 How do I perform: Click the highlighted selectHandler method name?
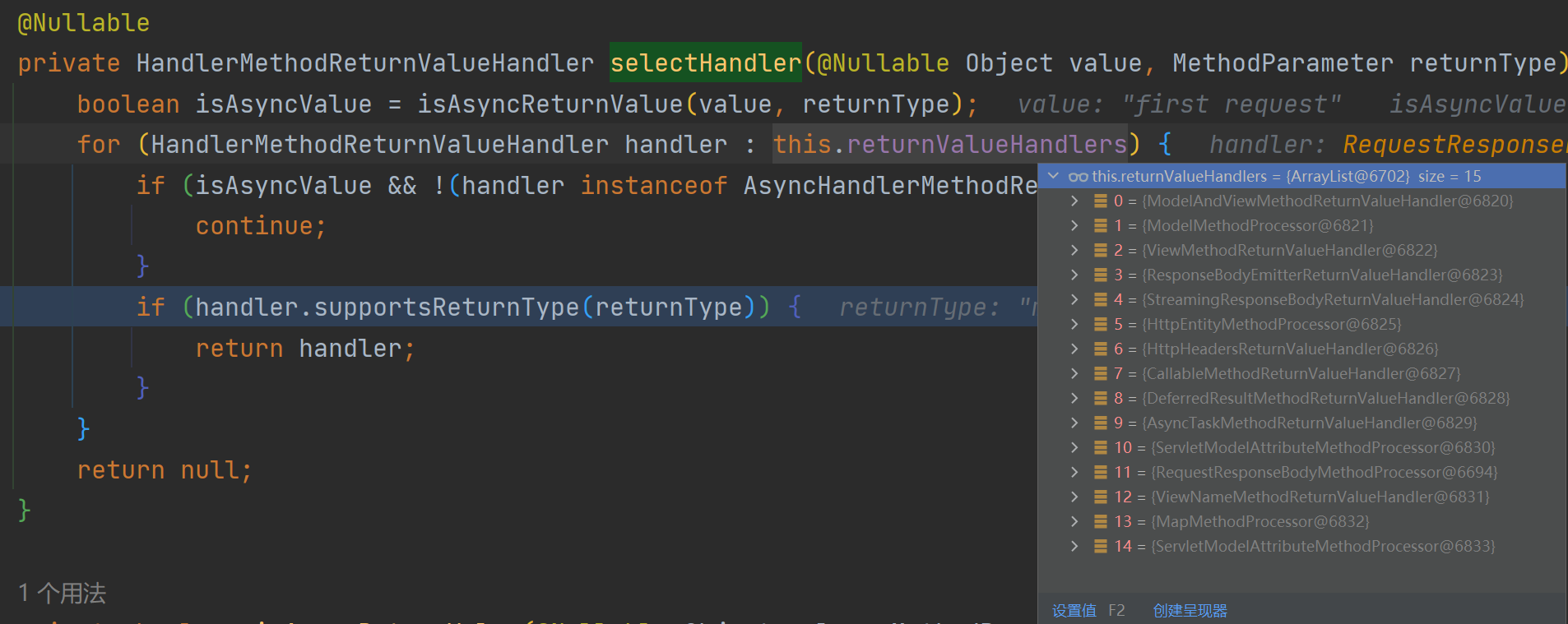[x=705, y=62]
